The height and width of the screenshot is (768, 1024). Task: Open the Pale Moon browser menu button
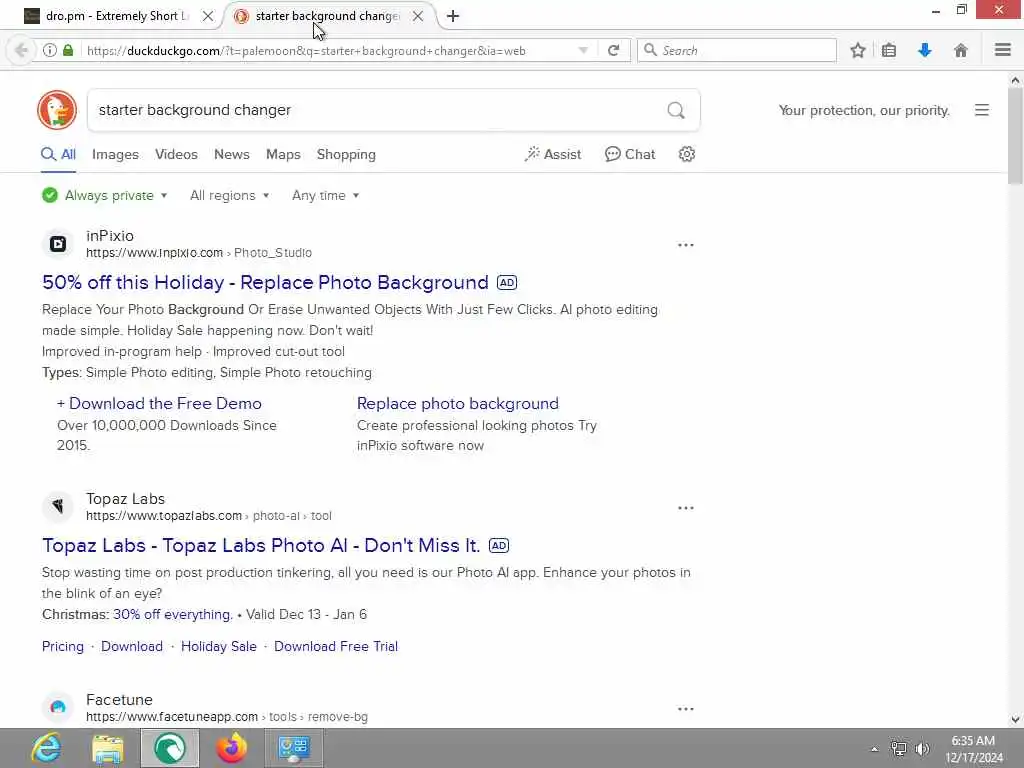pos(1002,50)
